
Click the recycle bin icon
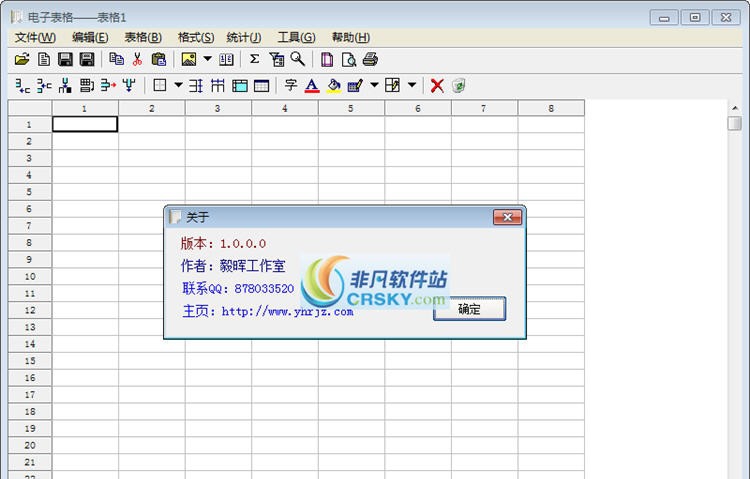[458, 86]
